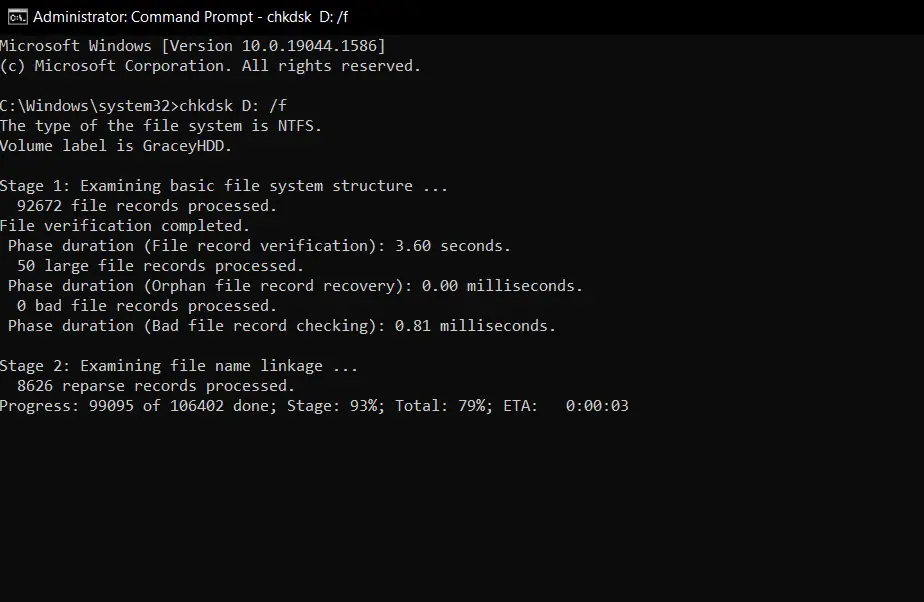Click '8626 reparse records processed' line
The width and height of the screenshot is (924, 602).
coord(156,386)
